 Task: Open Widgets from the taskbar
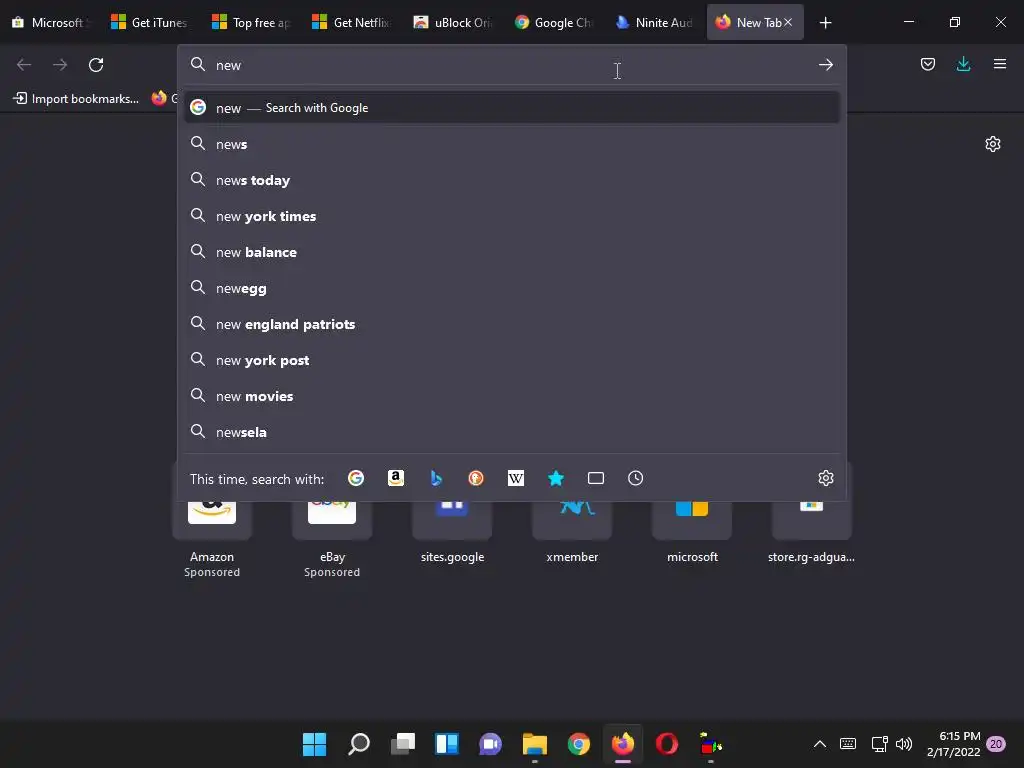(447, 744)
